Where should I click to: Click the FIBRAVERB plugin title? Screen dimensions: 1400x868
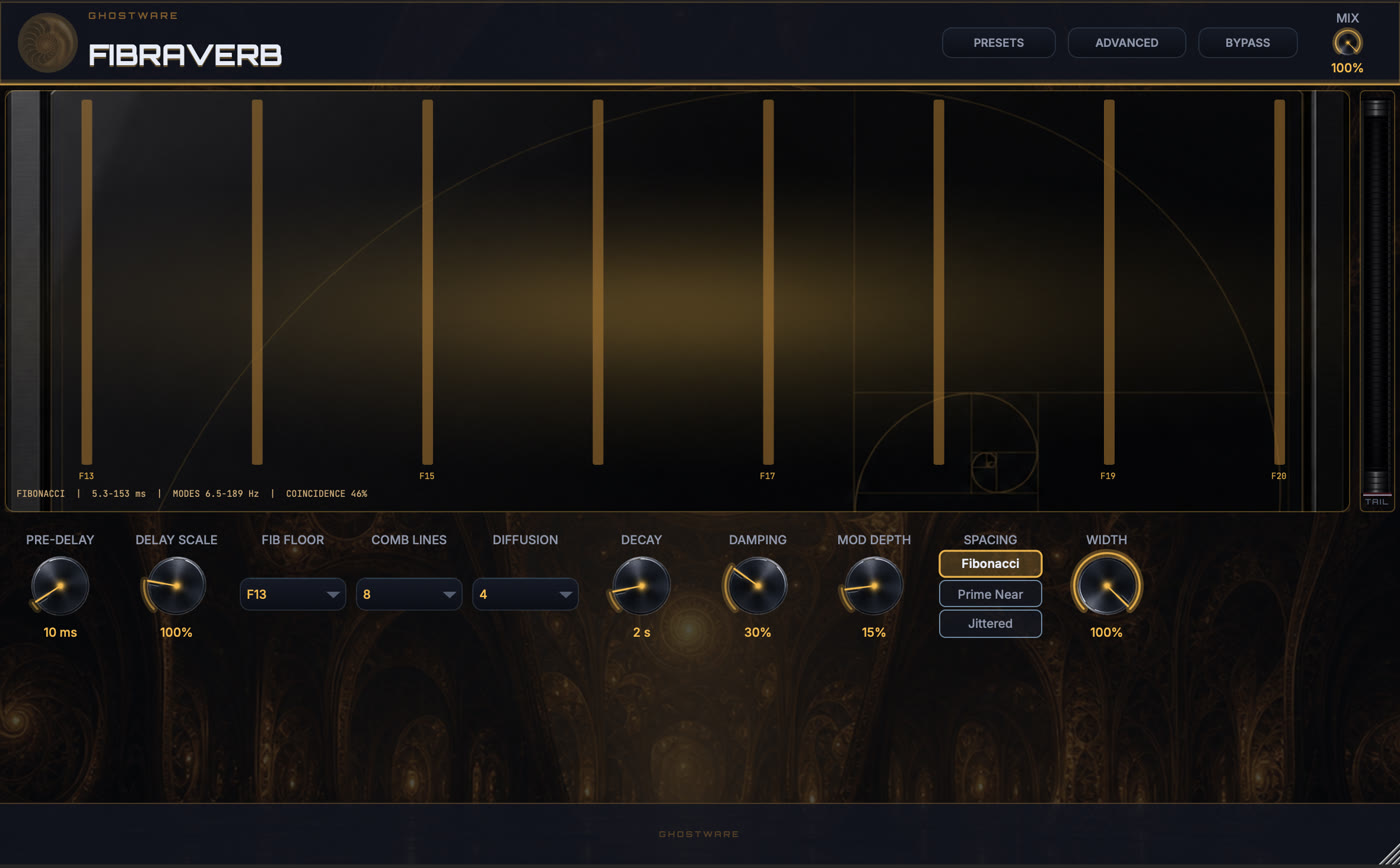point(185,56)
